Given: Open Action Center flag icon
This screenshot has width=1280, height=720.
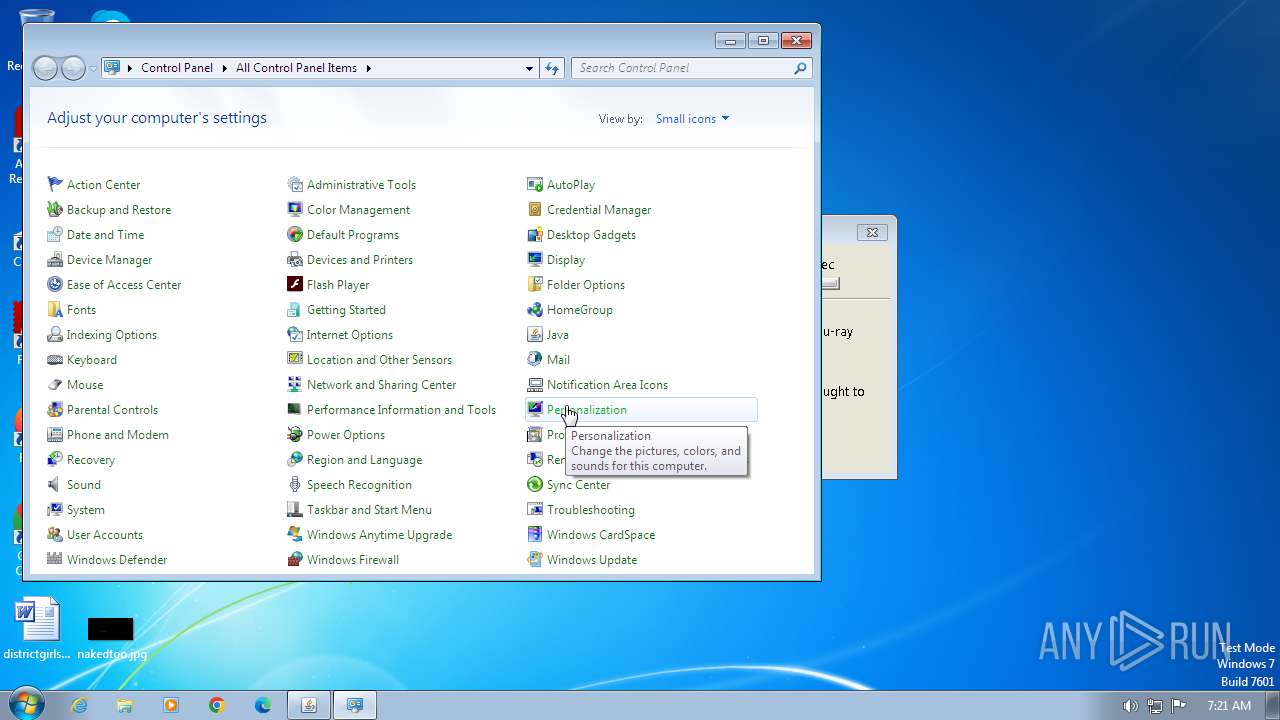Looking at the screenshot, I should [55, 184].
